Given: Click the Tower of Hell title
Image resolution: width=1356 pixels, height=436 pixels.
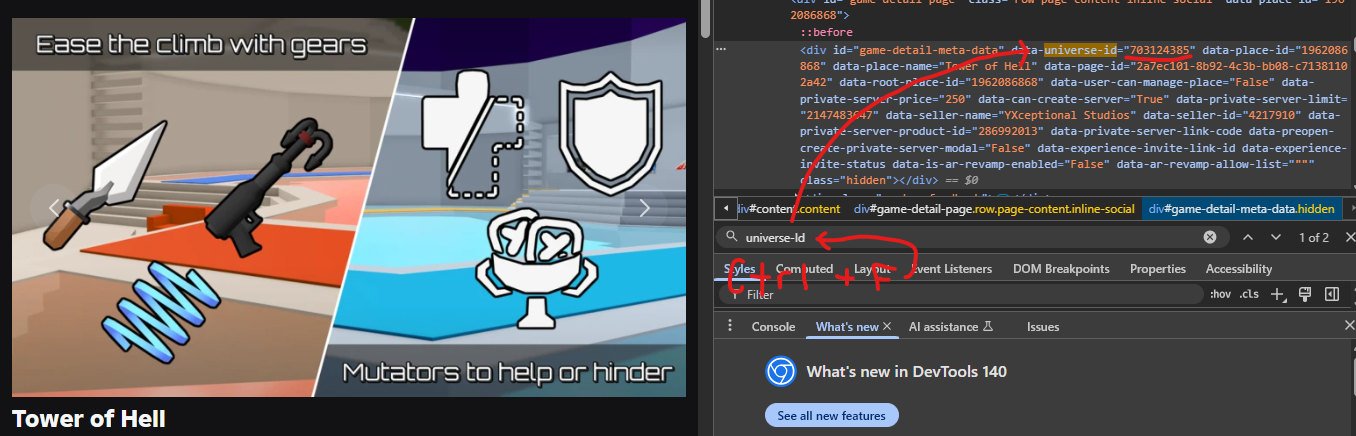Looking at the screenshot, I should [x=88, y=418].
